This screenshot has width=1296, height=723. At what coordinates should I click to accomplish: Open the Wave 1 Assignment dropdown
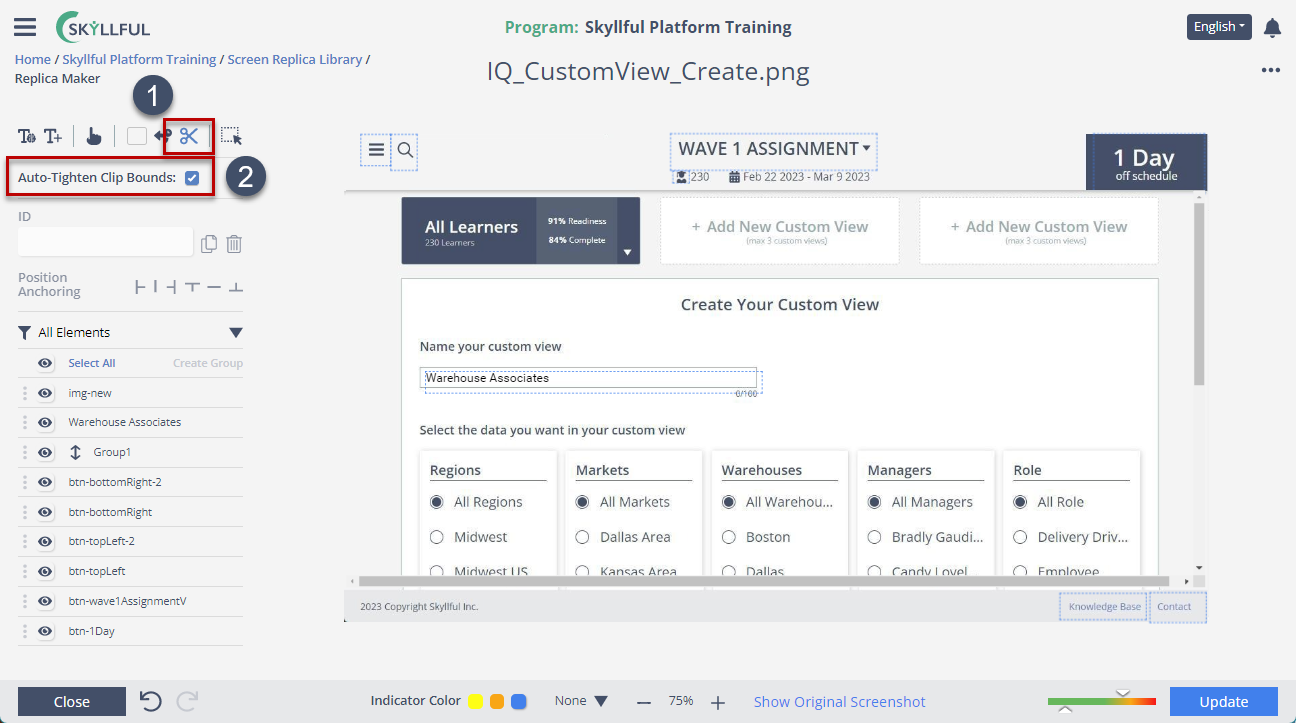[774, 149]
